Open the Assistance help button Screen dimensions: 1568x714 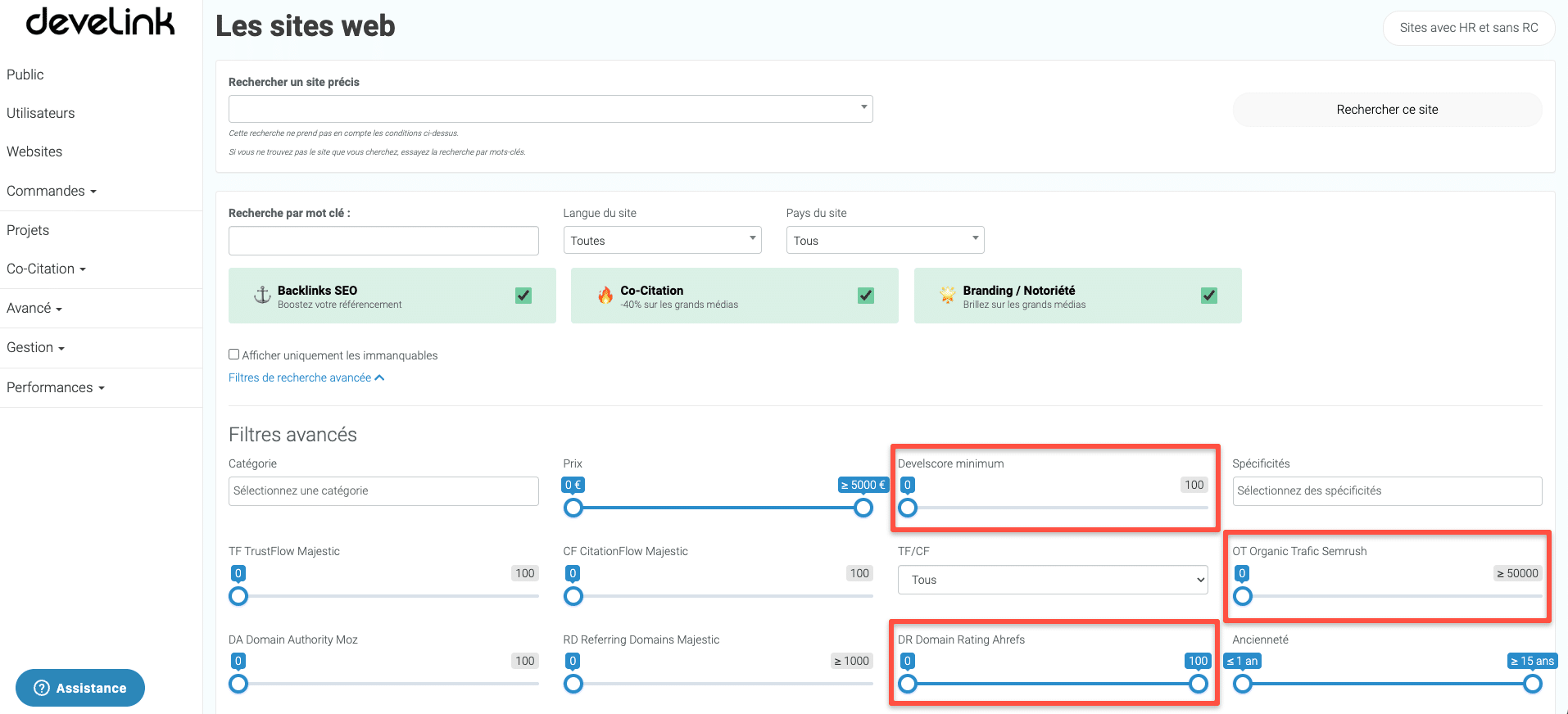click(x=80, y=688)
